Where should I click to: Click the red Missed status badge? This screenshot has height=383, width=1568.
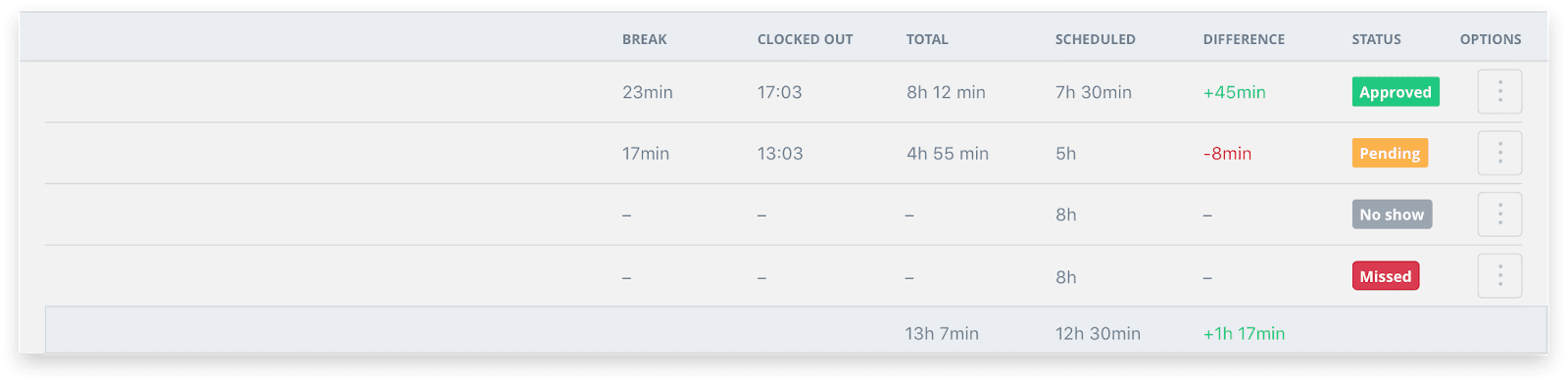(x=1386, y=276)
